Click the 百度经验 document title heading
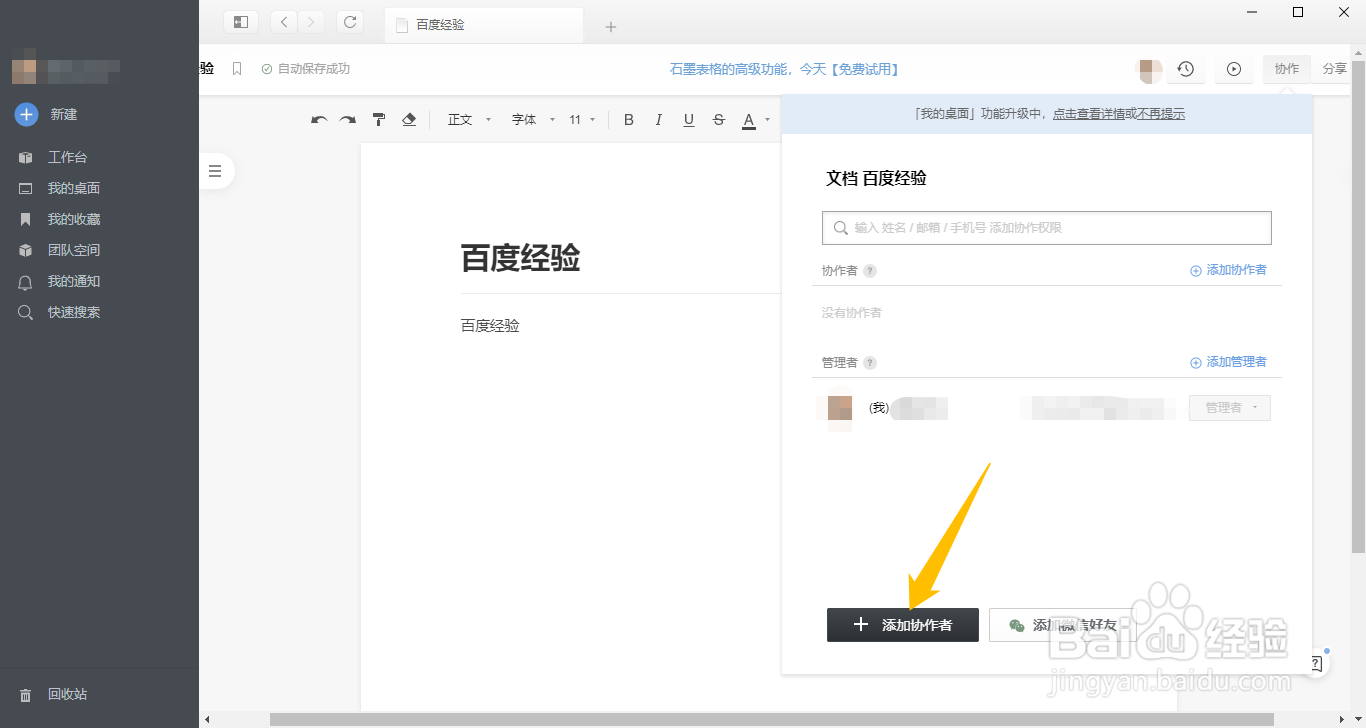The width and height of the screenshot is (1366, 728). pyautogui.click(x=520, y=258)
